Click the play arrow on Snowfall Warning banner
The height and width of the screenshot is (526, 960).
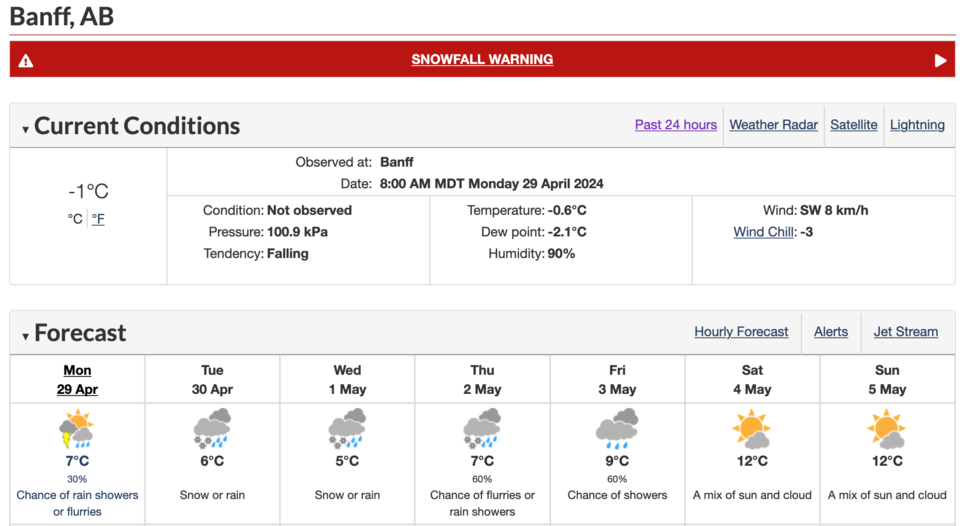coord(940,61)
